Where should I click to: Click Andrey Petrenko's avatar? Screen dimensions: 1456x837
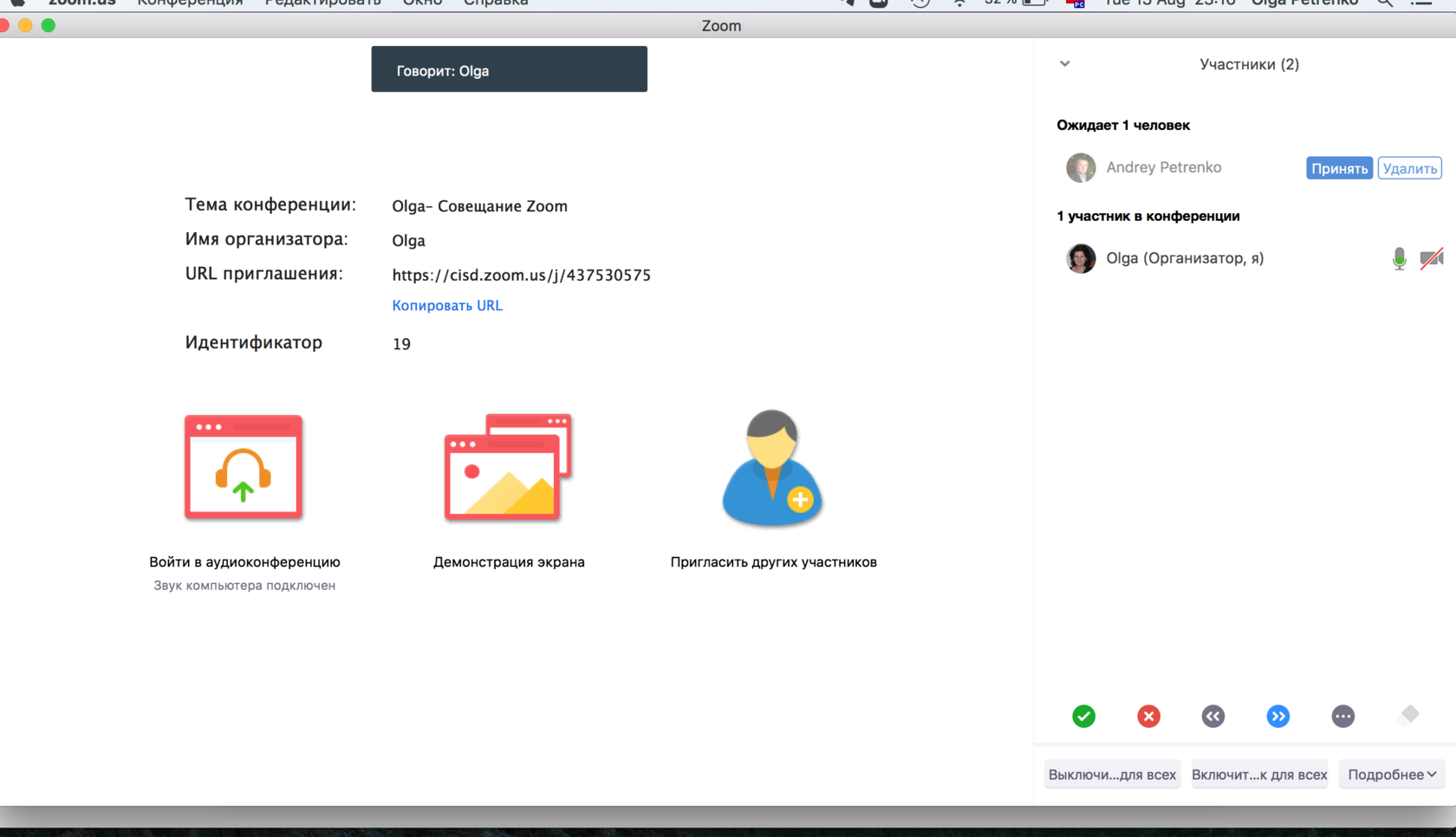click(1081, 167)
